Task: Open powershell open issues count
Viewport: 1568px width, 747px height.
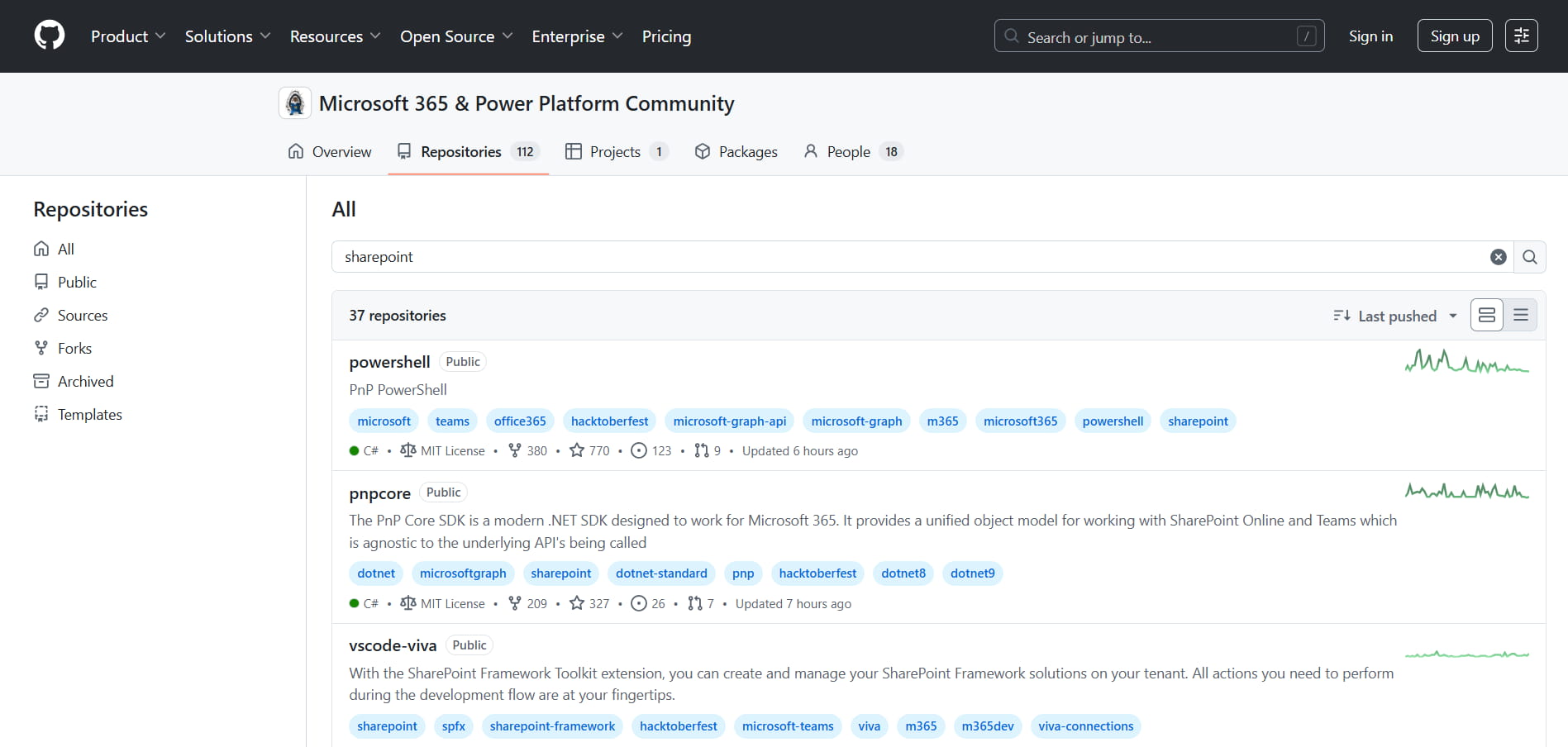Action: [651, 450]
